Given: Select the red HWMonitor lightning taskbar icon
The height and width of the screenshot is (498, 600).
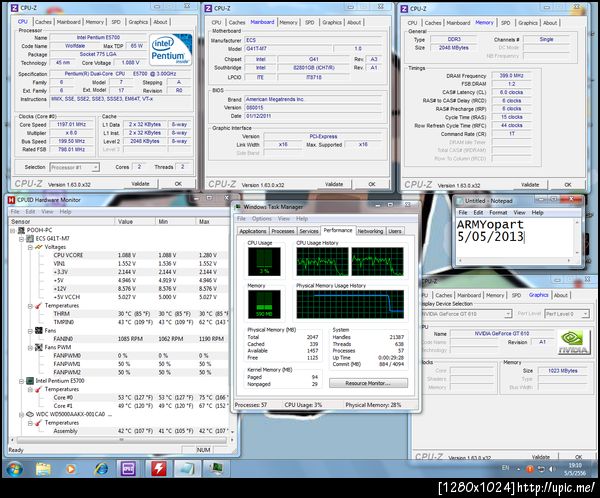Looking at the screenshot, I should 158,469.
